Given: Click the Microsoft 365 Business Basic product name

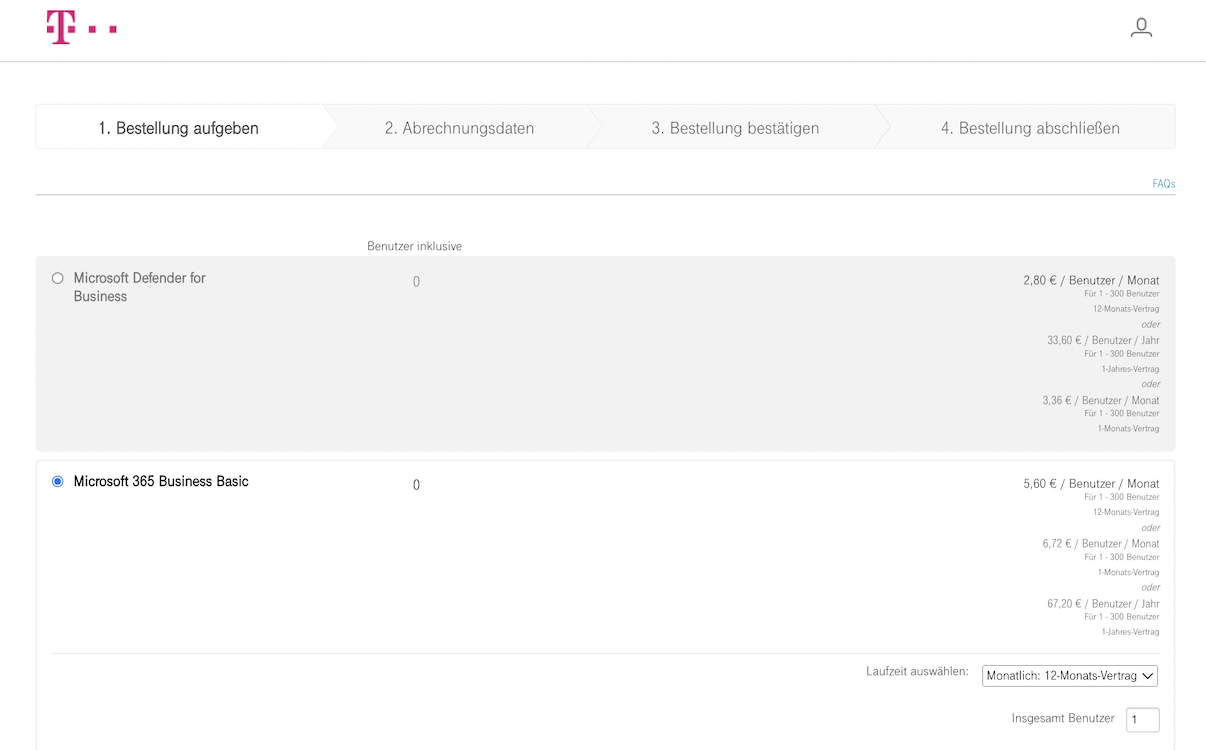Looking at the screenshot, I should (161, 481).
